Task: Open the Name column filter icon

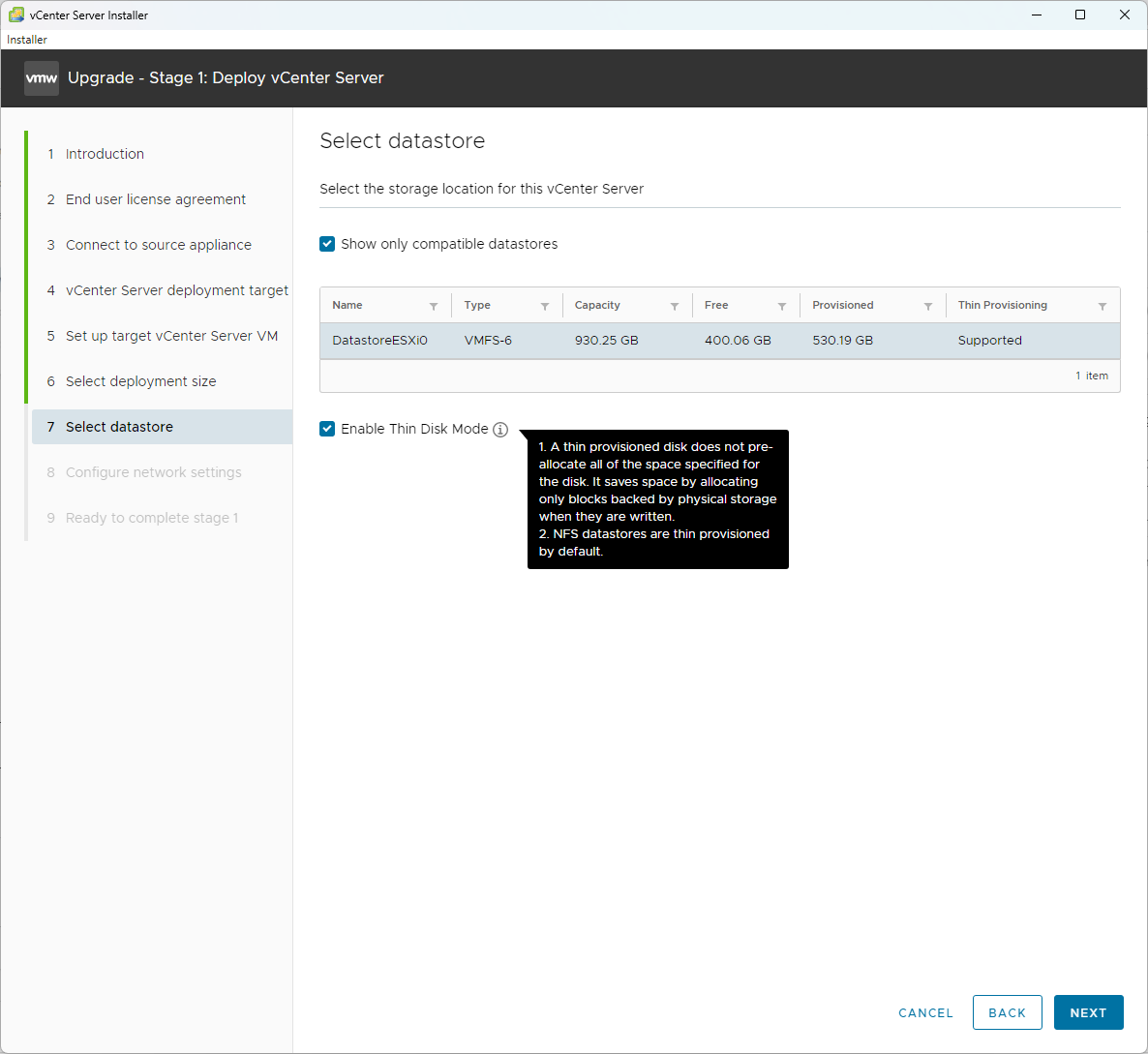Action: [x=434, y=305]
